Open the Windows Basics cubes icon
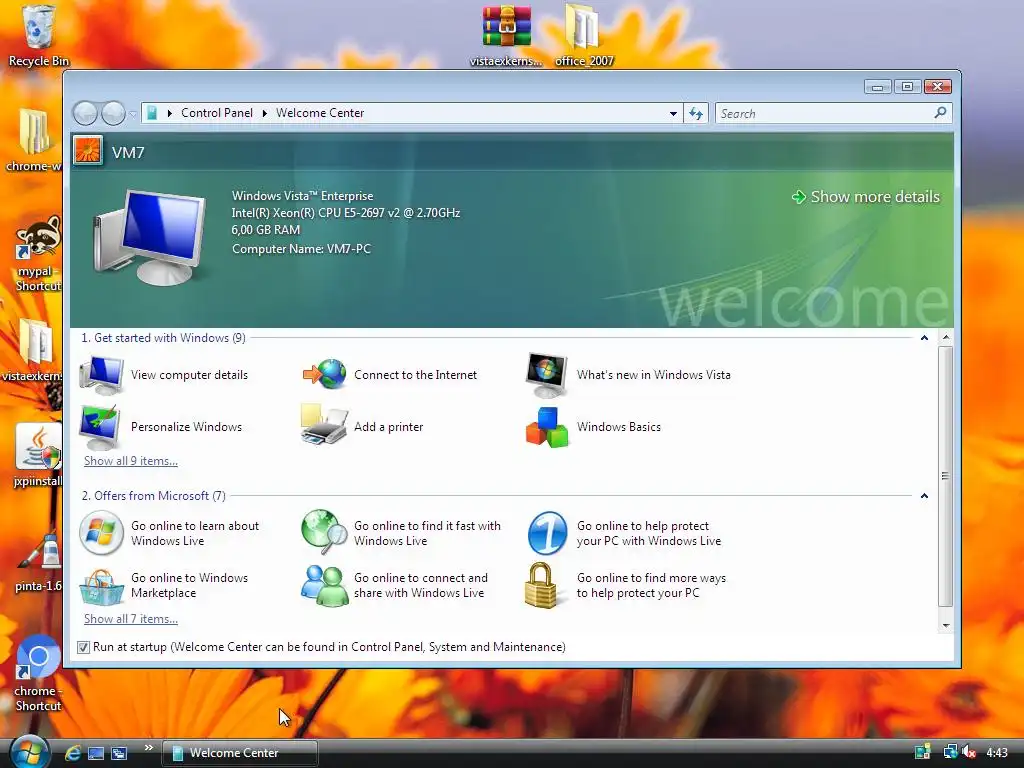This screenshot has width=1024, height=768. (x=547, y=427)
